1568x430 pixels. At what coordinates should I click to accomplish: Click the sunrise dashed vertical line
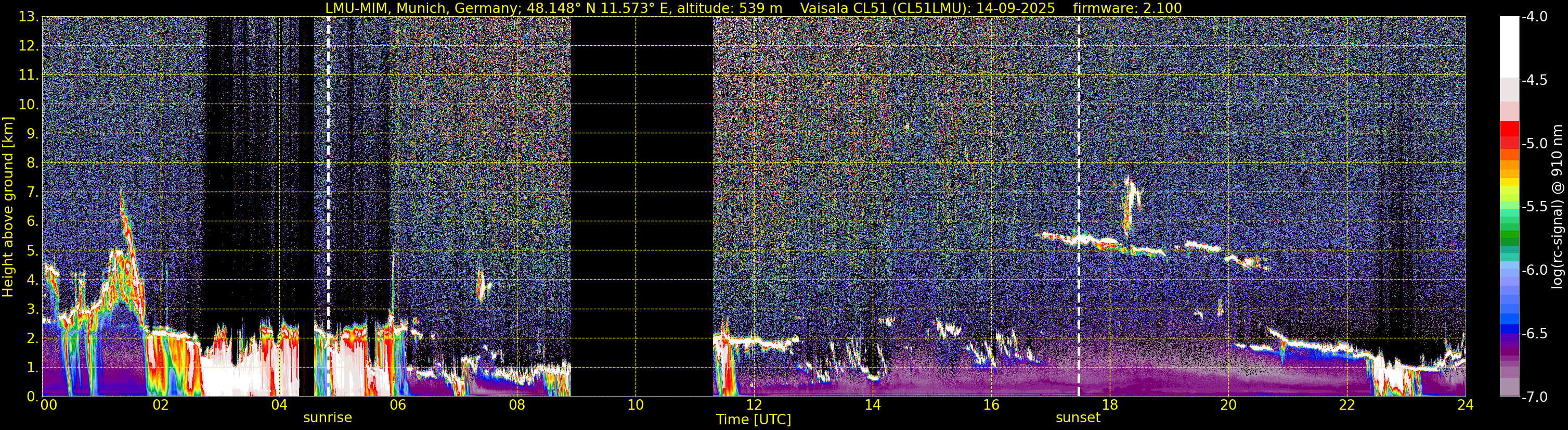pyautogui.click(x=329, y=207)
